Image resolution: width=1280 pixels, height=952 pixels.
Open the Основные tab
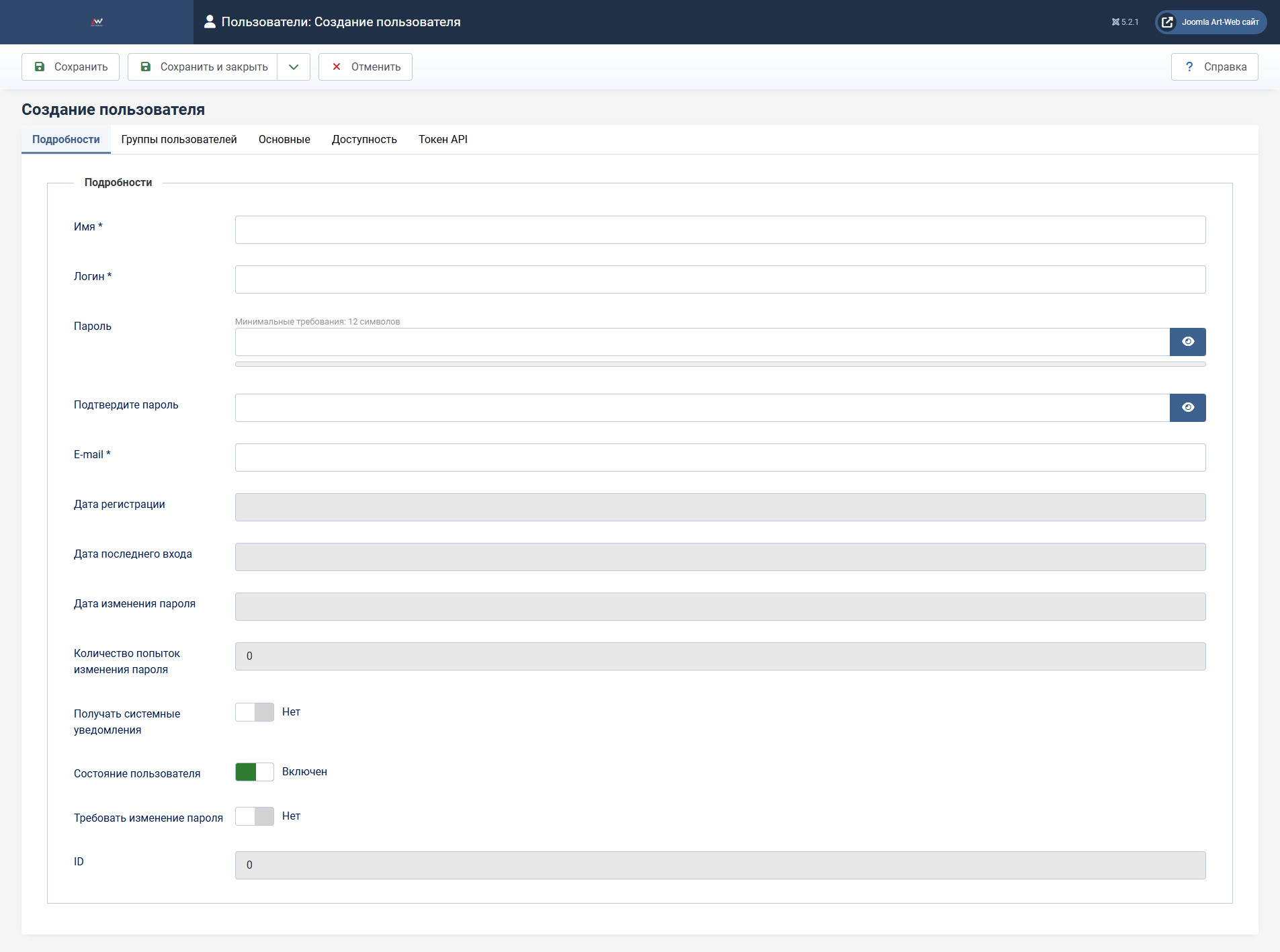pyautogui.click(x=284, y=140)
